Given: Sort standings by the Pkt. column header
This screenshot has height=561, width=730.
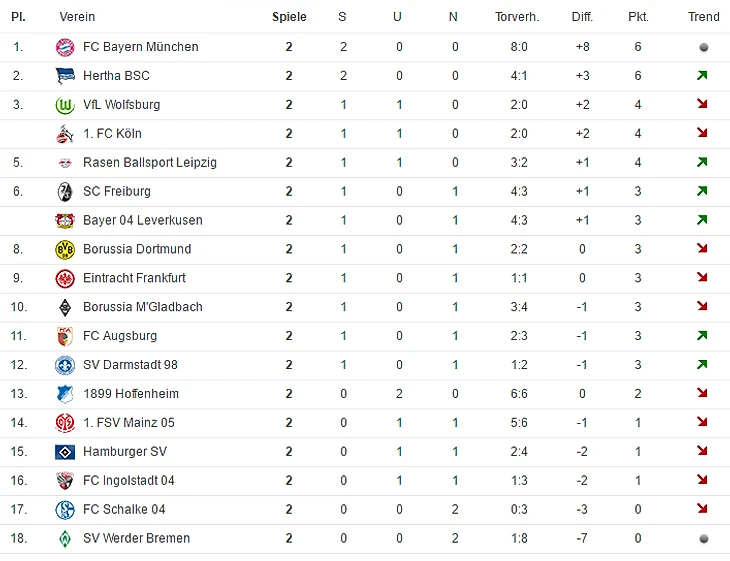Looking at the screenshot, I should 638,17.
